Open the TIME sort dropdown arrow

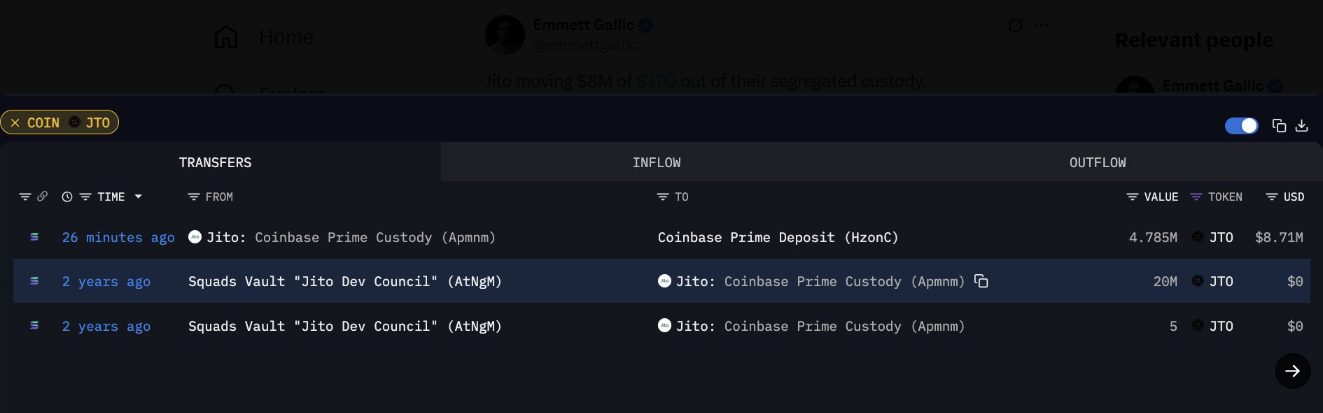click(x=138, y=197)
